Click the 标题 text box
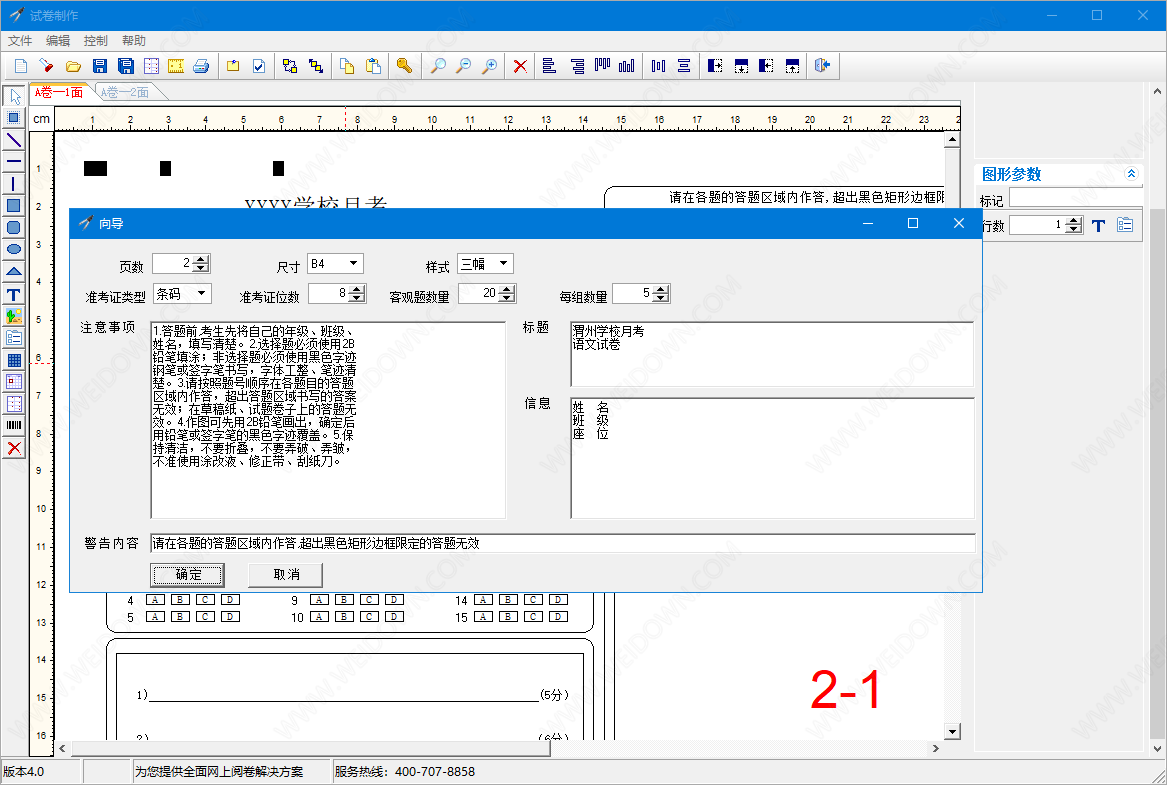Screen dimensions: 1167x785 click(x=772, y=354)
